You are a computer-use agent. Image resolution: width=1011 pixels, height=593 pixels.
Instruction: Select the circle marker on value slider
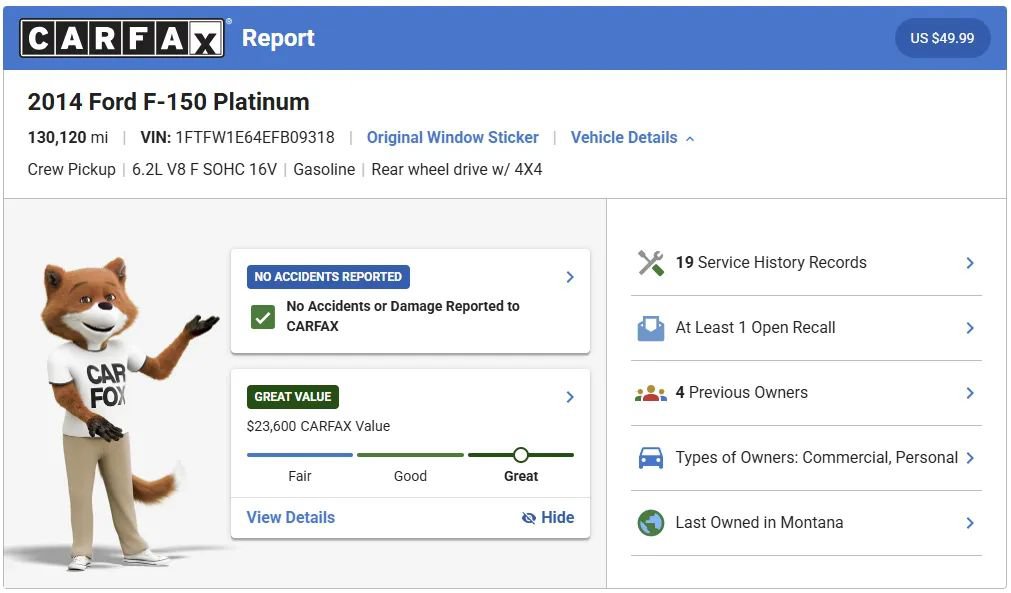coord(521,455)
